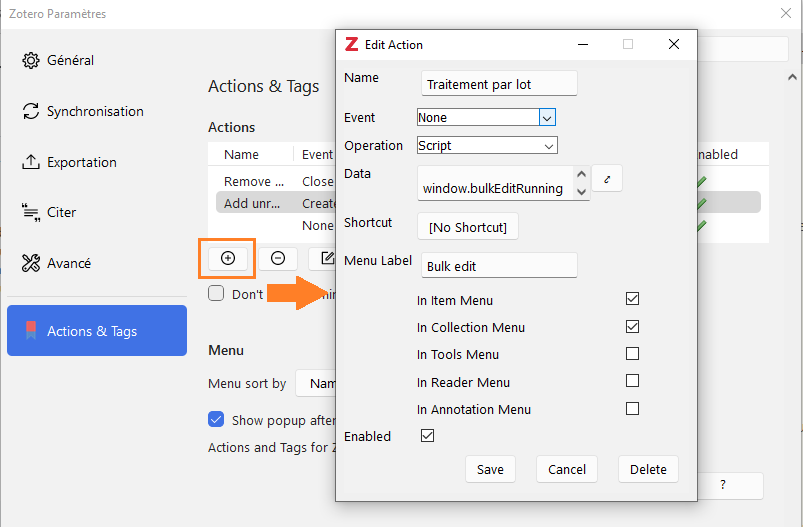Screen dimensions: 803x527
Task: Click the Actions & Tags bookmark icon
Action: coord(31,331)
